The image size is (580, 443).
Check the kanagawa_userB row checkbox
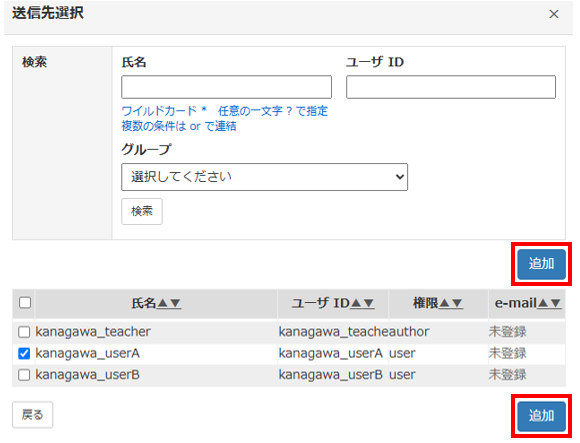click(x=24, y=375)
